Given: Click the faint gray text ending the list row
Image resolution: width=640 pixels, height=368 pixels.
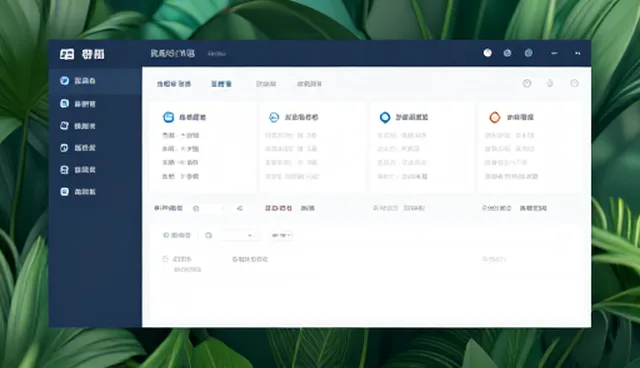Looking at the screenshot, I should pyautogui.click(x=494, y=259).
